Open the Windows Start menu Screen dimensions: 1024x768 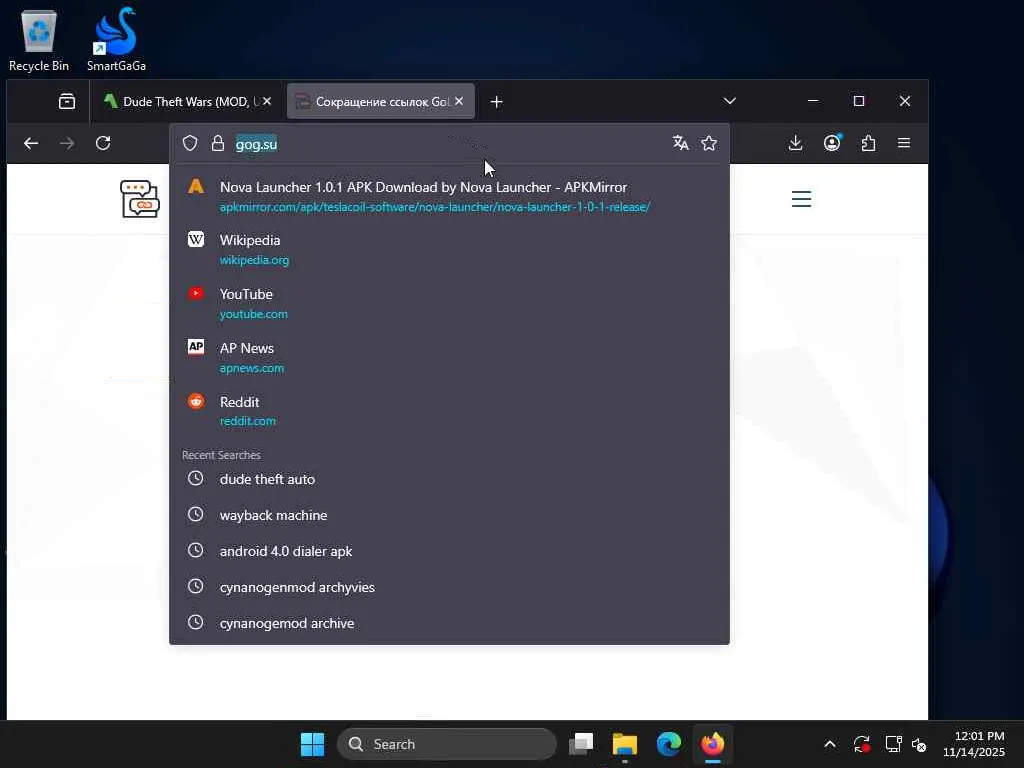coord(312,744)
